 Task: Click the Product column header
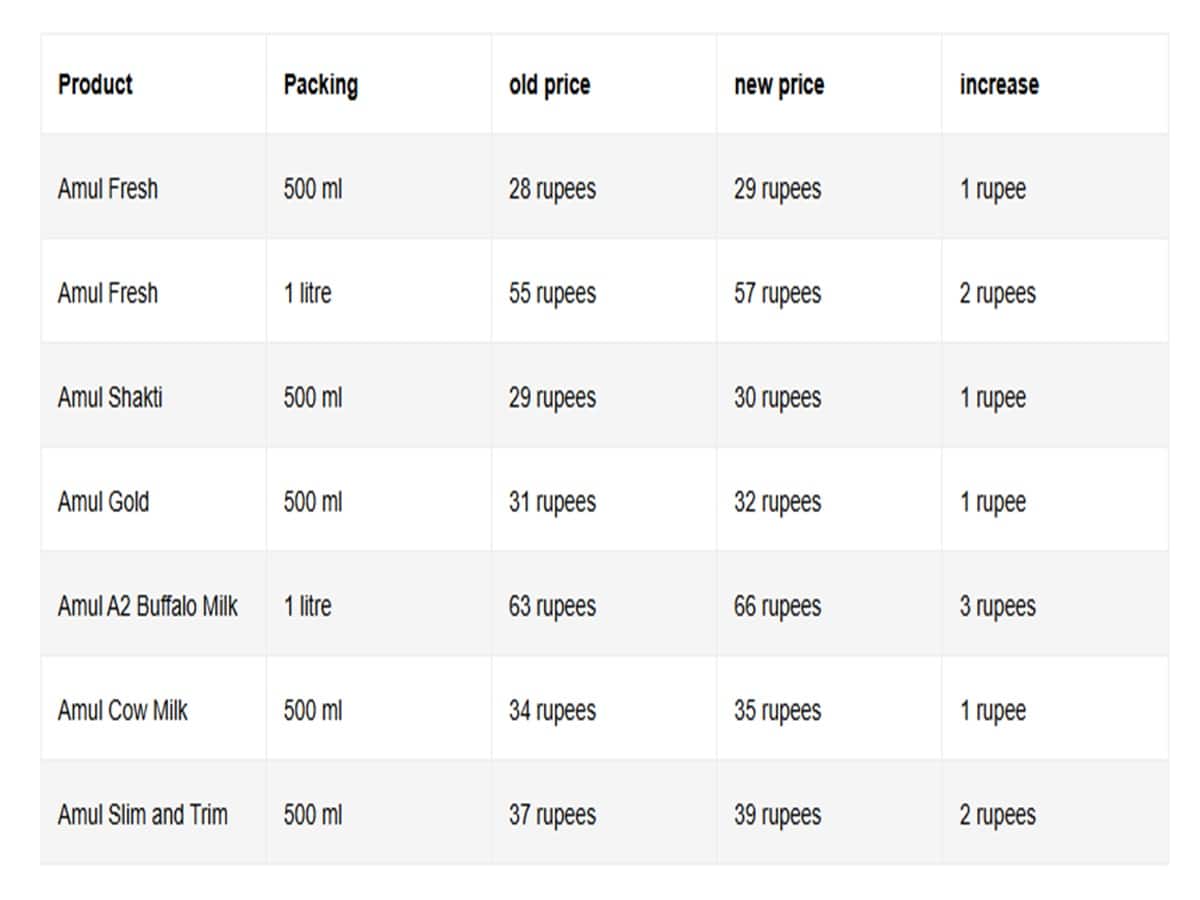tap(153, 84)
